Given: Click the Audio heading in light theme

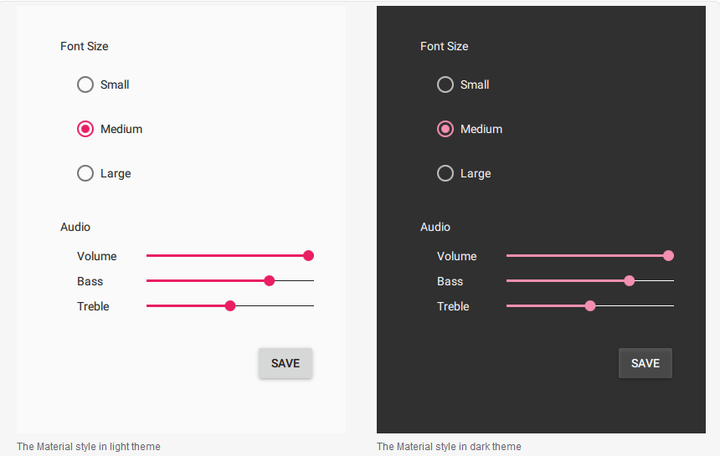Looking at the screenshot, I should click(x=75, y=227).
